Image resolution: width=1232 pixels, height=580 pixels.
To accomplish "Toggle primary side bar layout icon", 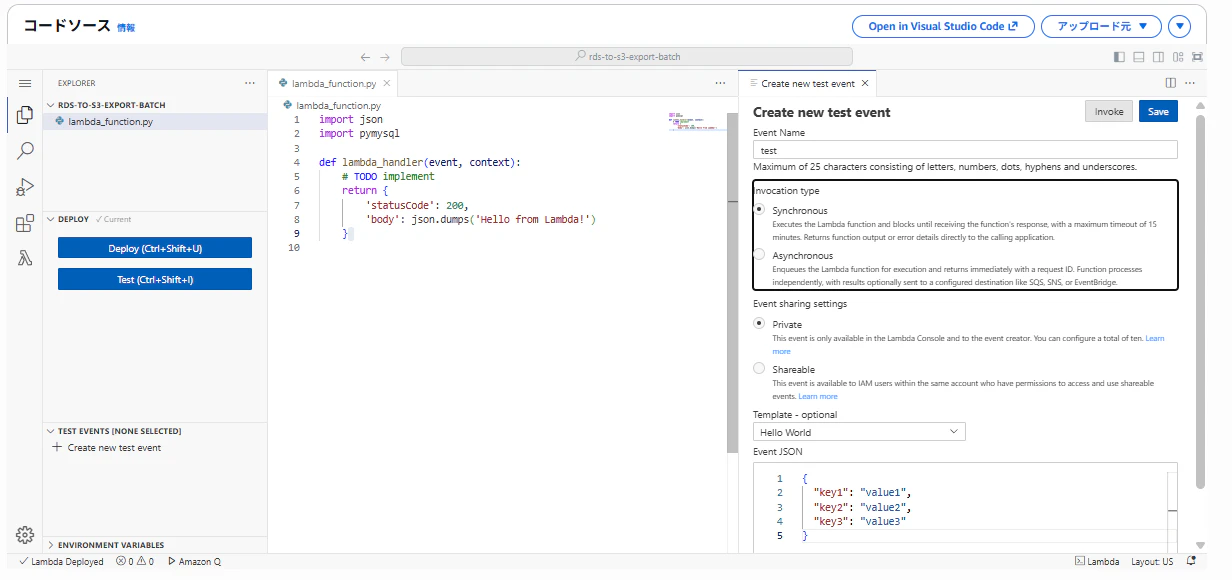I will pos(1120,57).
